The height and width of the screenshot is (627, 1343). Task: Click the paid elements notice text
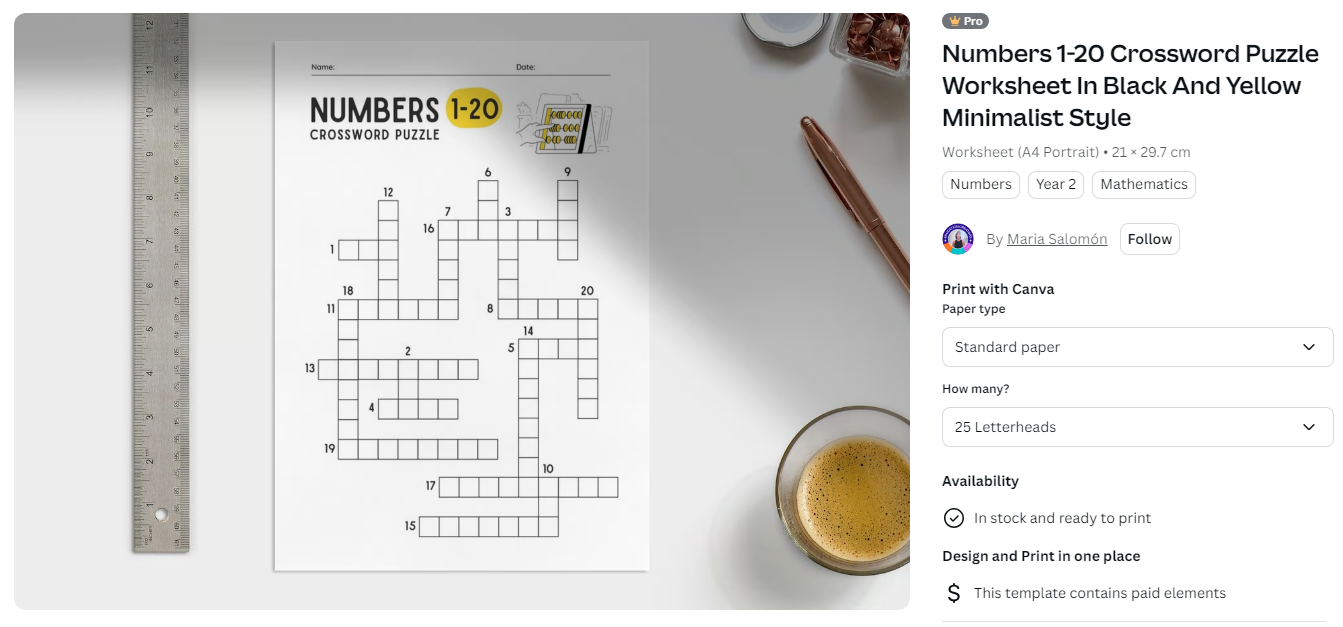[x=1100, y=592]
